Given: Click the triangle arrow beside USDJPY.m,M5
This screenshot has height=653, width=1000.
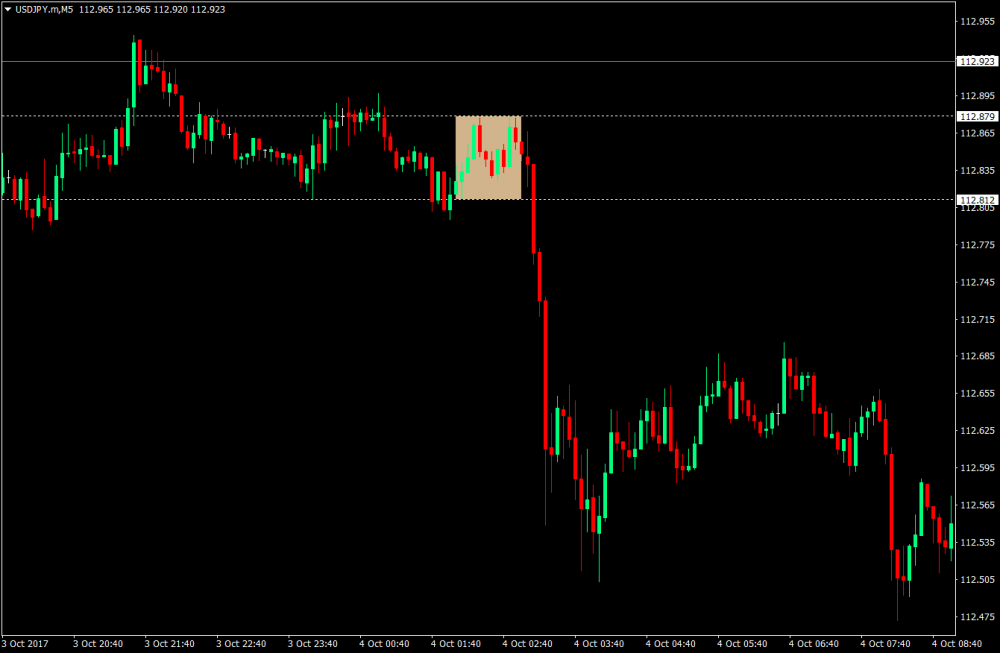Looking at the screenshot, I should 7,9.
